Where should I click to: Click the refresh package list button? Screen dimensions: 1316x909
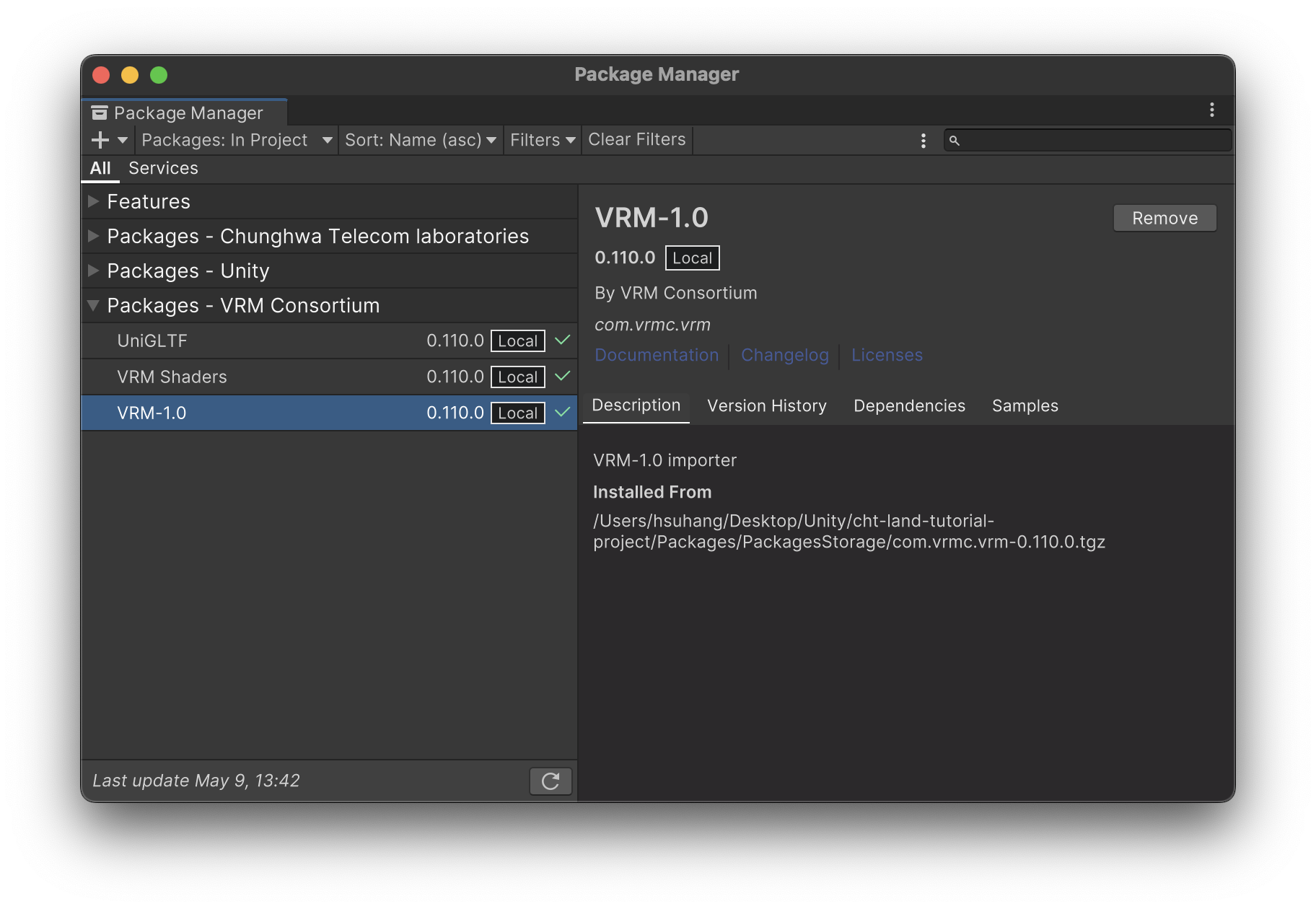click(550, 781)
